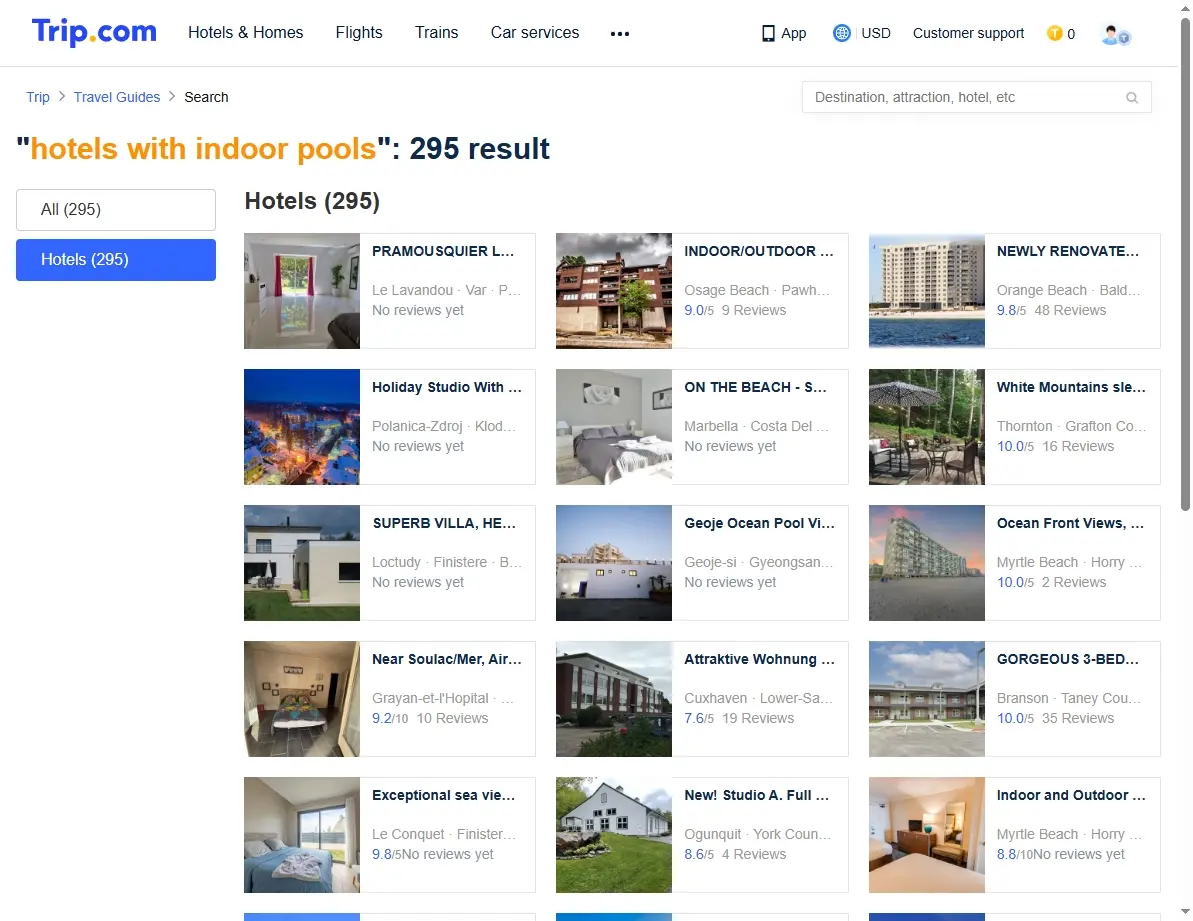Click Holiday Studio With ... title
Viewport: 1193px width, 921px height.
coord(447,388)
